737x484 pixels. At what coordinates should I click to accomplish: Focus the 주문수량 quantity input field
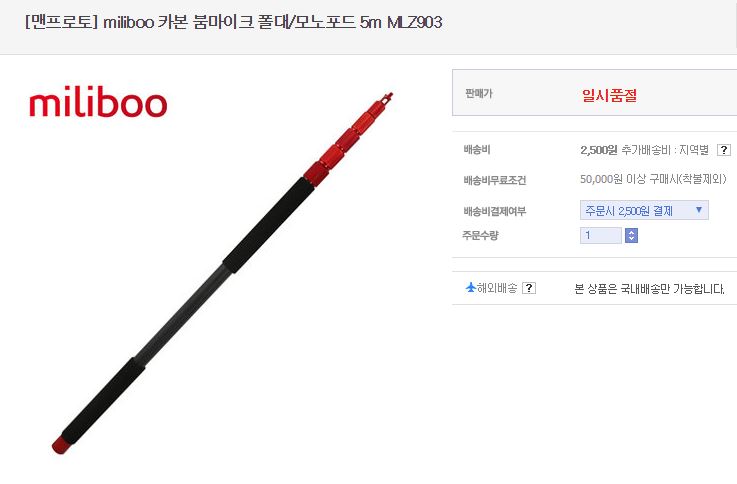click(x=601, y=235)
